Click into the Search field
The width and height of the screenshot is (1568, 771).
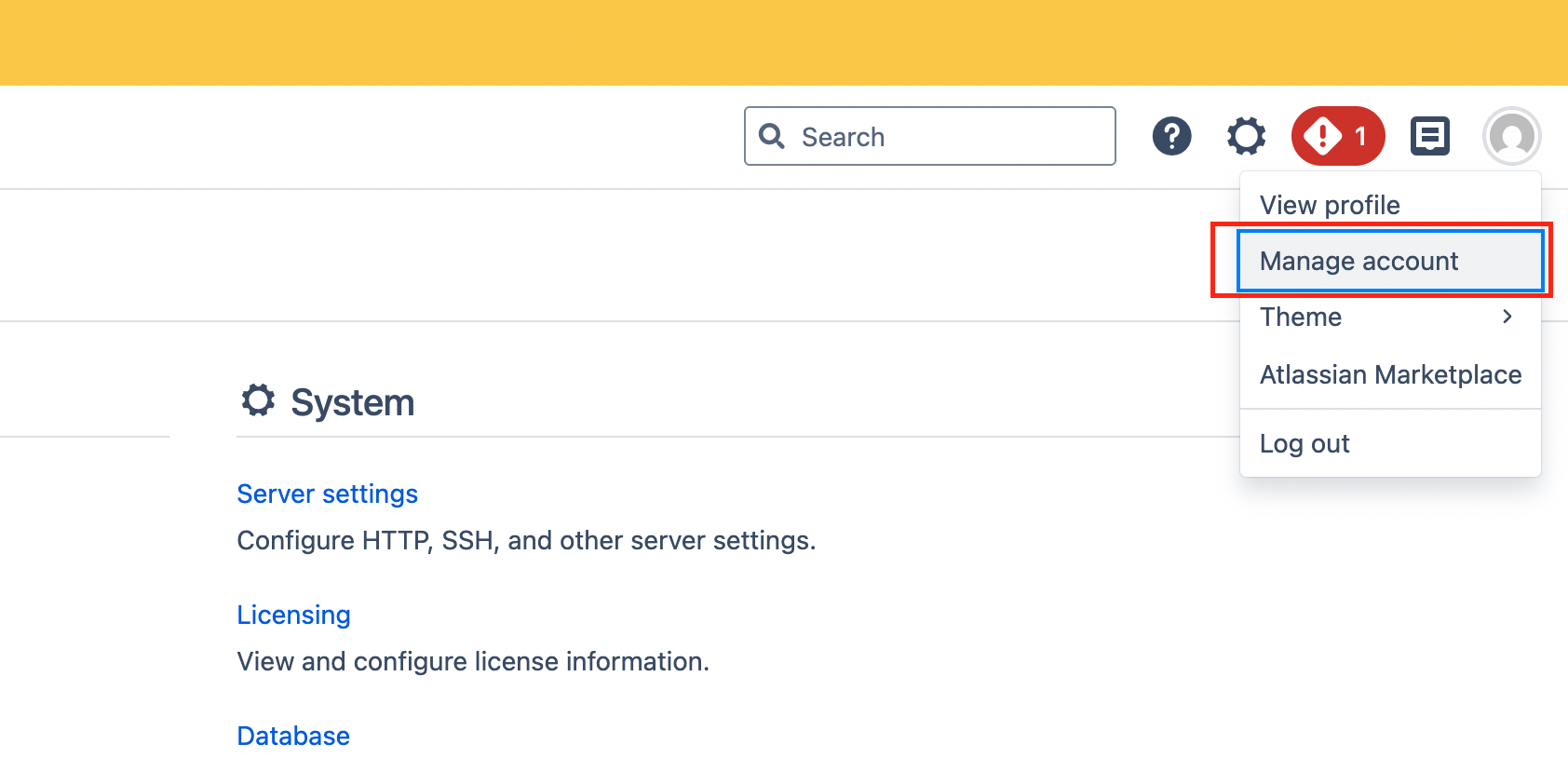coord(930,136)
